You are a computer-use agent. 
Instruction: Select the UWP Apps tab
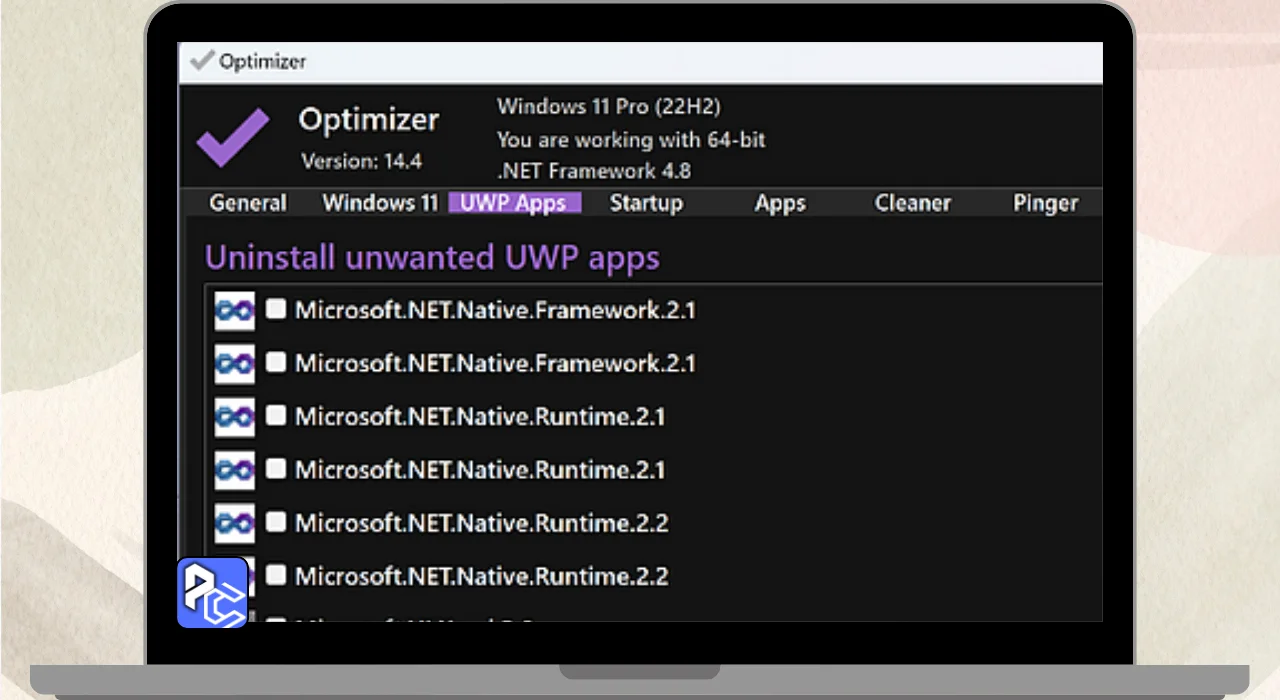click(x=514, y=203)
